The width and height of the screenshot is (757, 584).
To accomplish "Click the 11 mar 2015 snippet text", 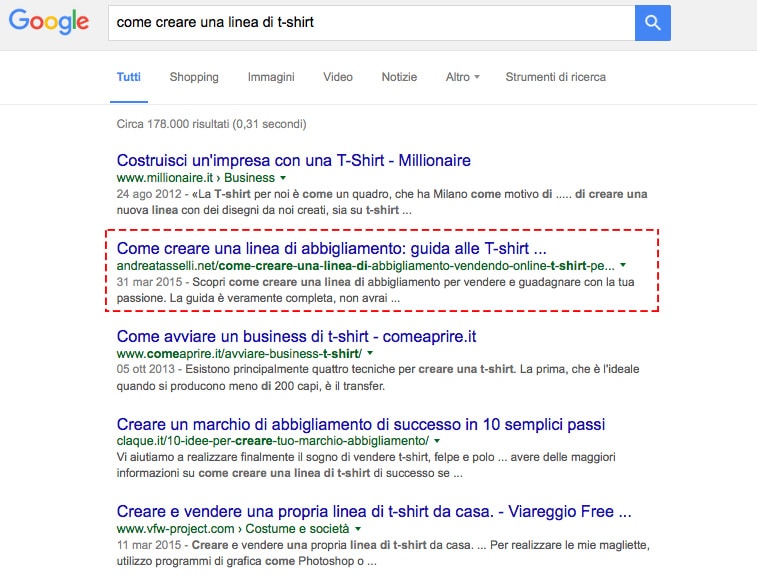I will pyautogui.click(x=383, y=553).
